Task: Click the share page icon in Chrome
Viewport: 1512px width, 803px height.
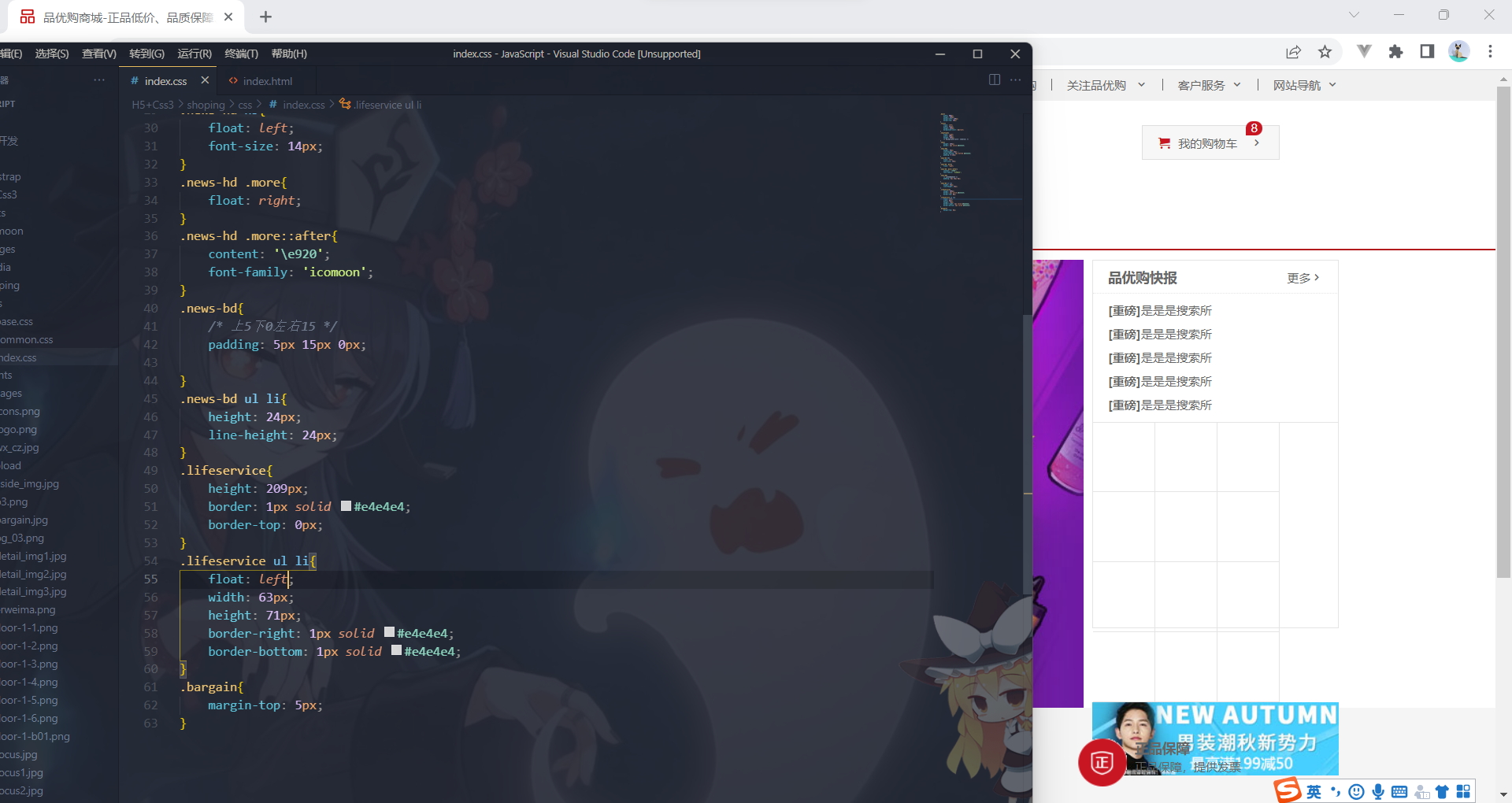Action: (1293, 52)
